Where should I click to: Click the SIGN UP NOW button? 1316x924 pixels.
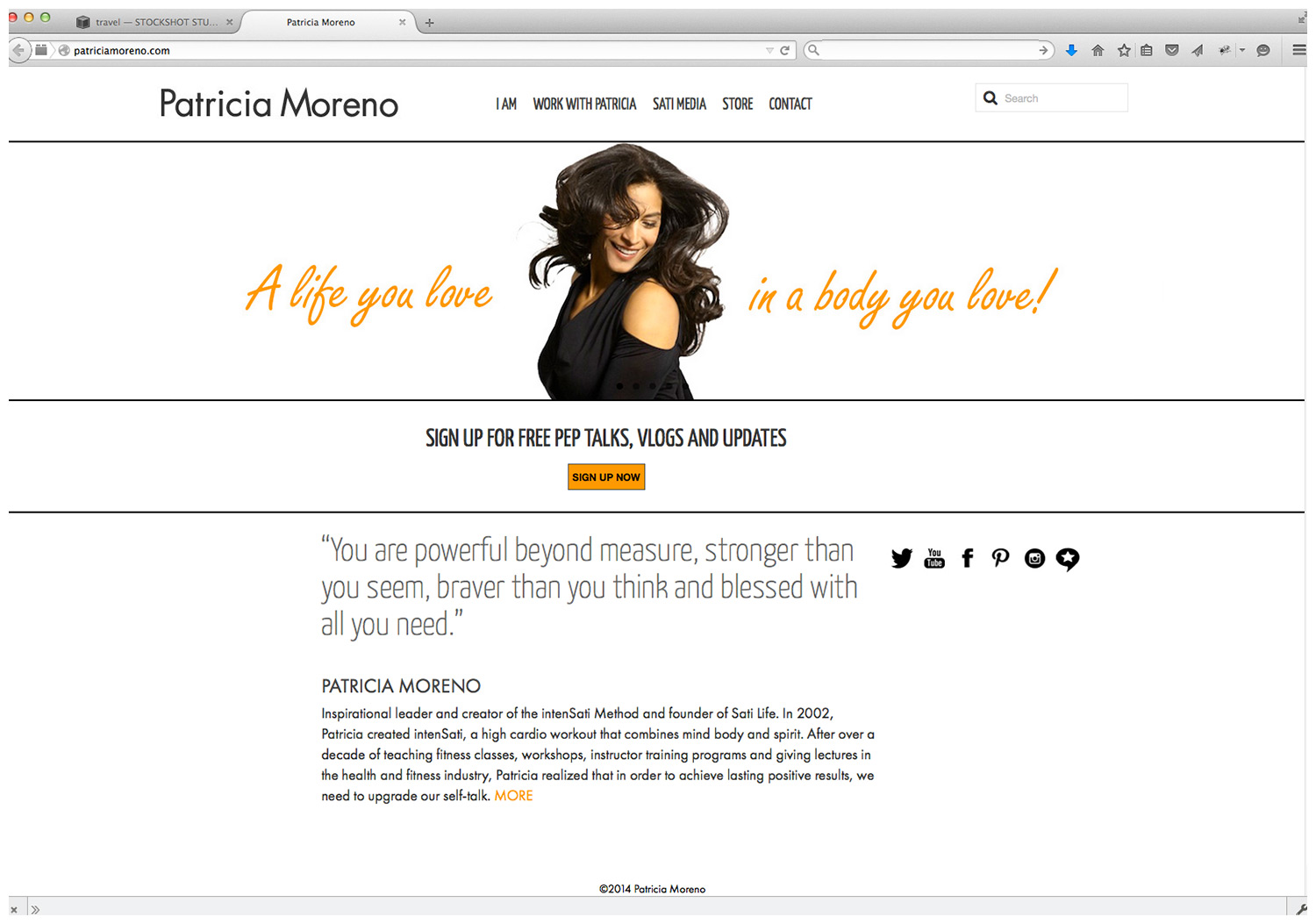(606, 476)
